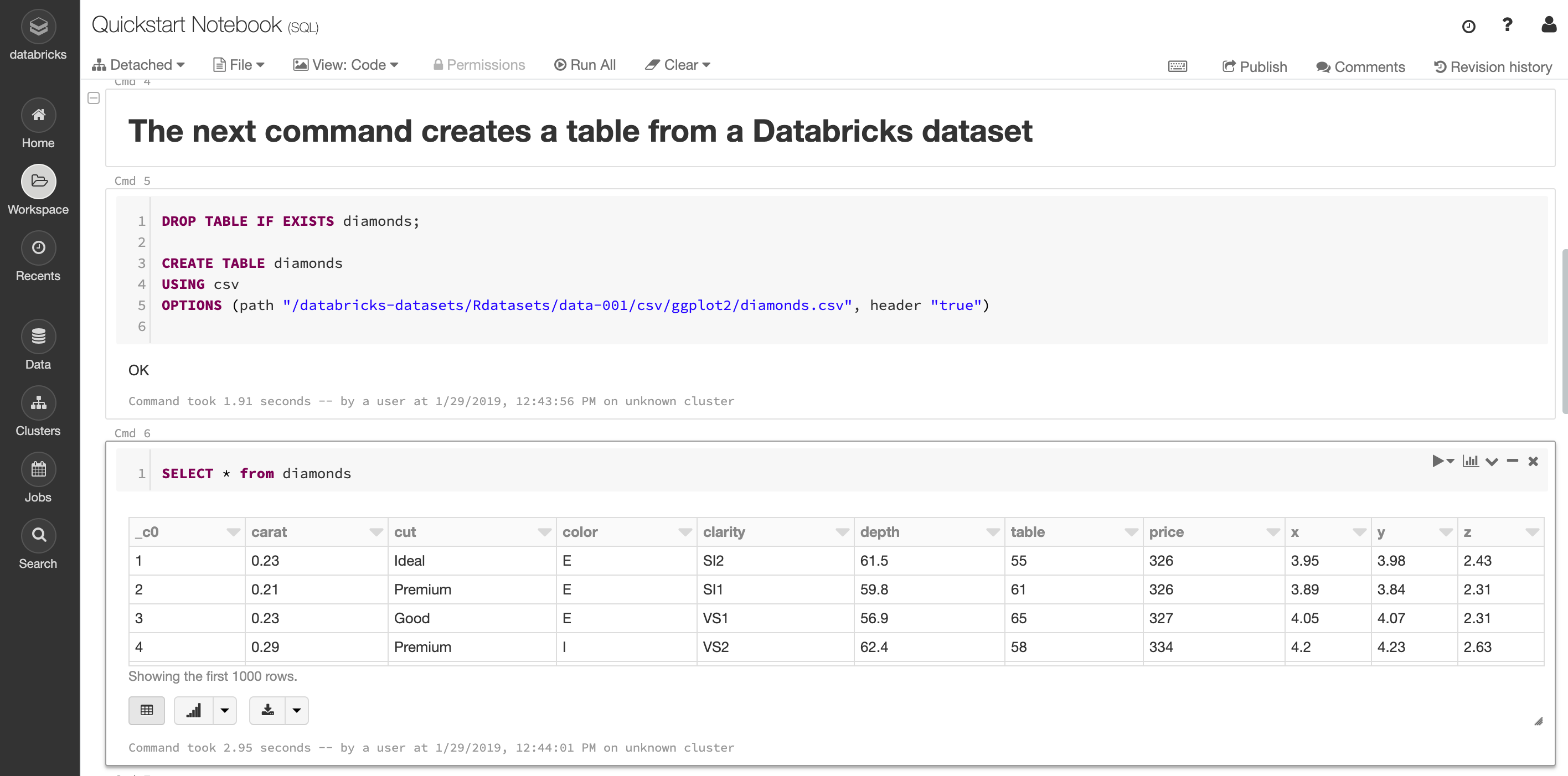Click depth cell '59.8'

click(929, 590)
